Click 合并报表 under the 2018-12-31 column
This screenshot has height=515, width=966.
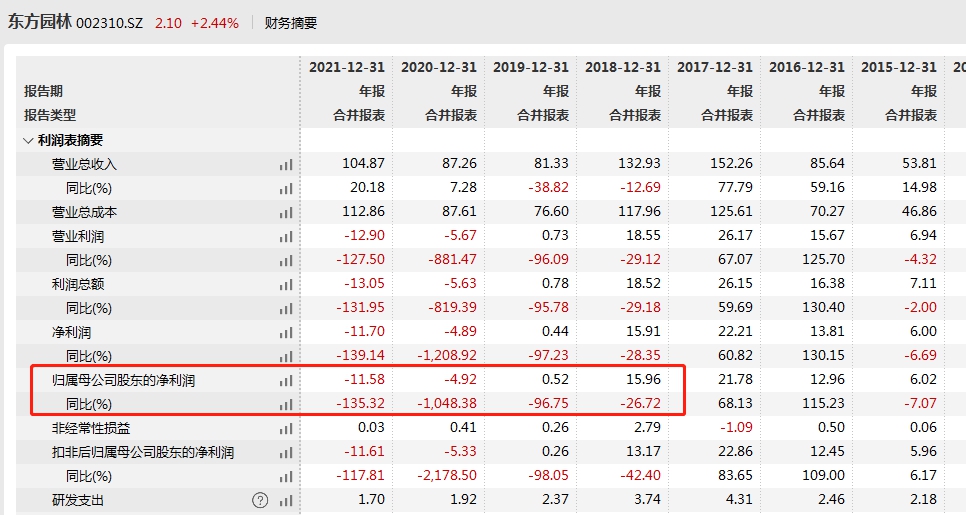click(x=635, y=115)
